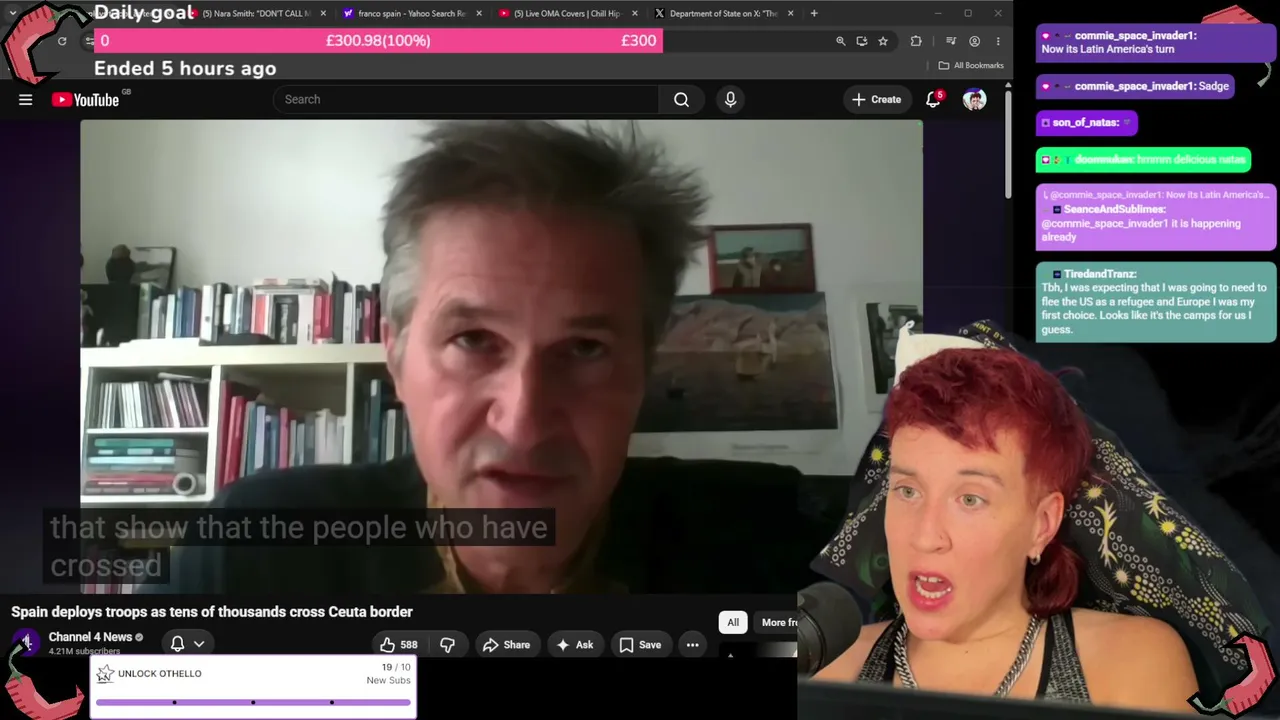Screen dimensions: 1280x720
Task: Select the All filter chip
Action: pos(733,622)
